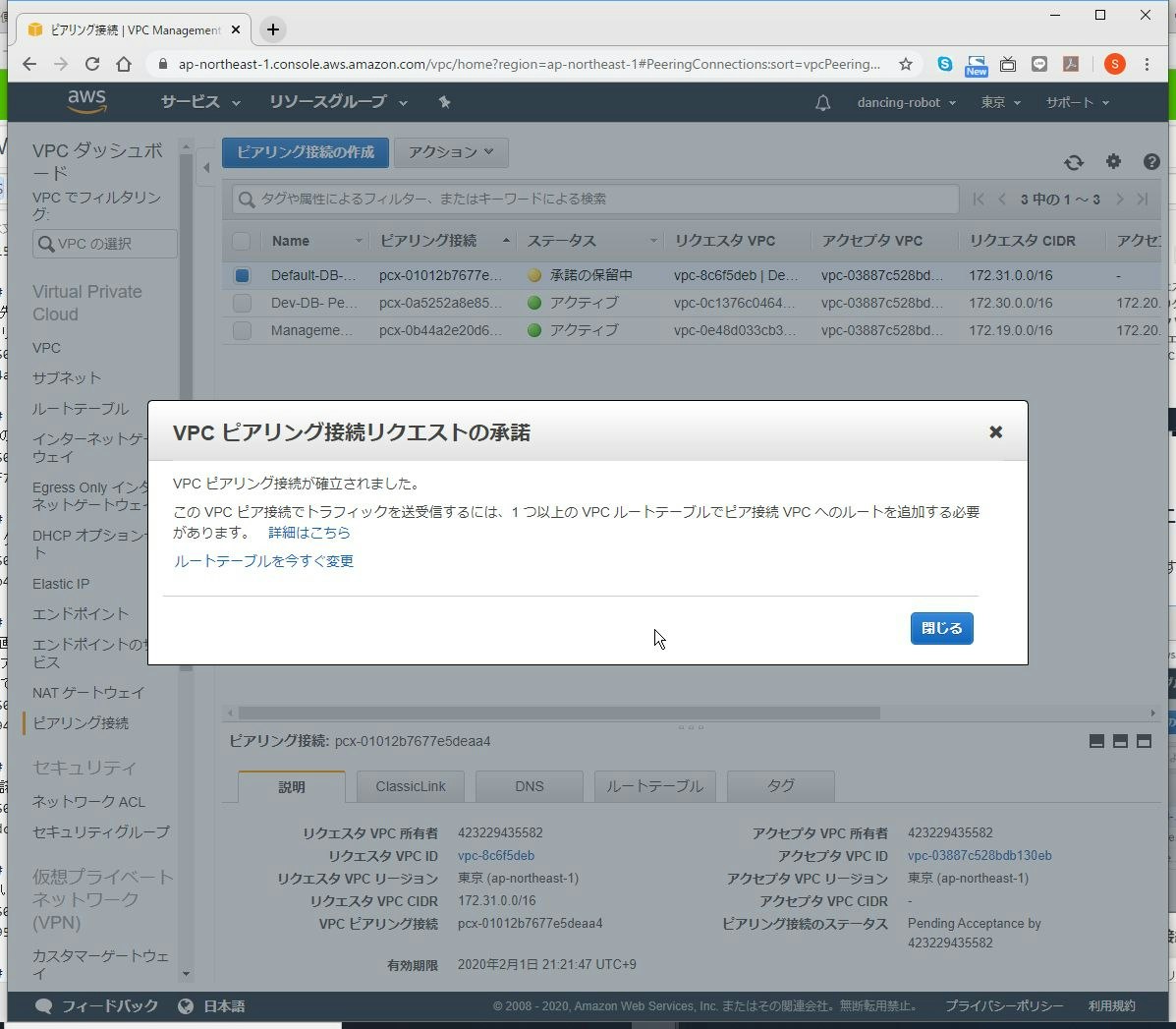Click ルートテーブルを今すぐ変更 link
1176x1029 pixels.
tap(263, 561)
